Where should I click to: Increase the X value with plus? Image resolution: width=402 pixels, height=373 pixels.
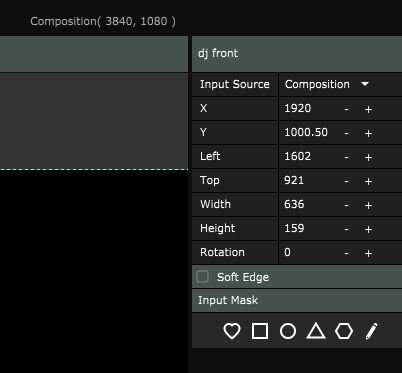click(x=368, y=109)
